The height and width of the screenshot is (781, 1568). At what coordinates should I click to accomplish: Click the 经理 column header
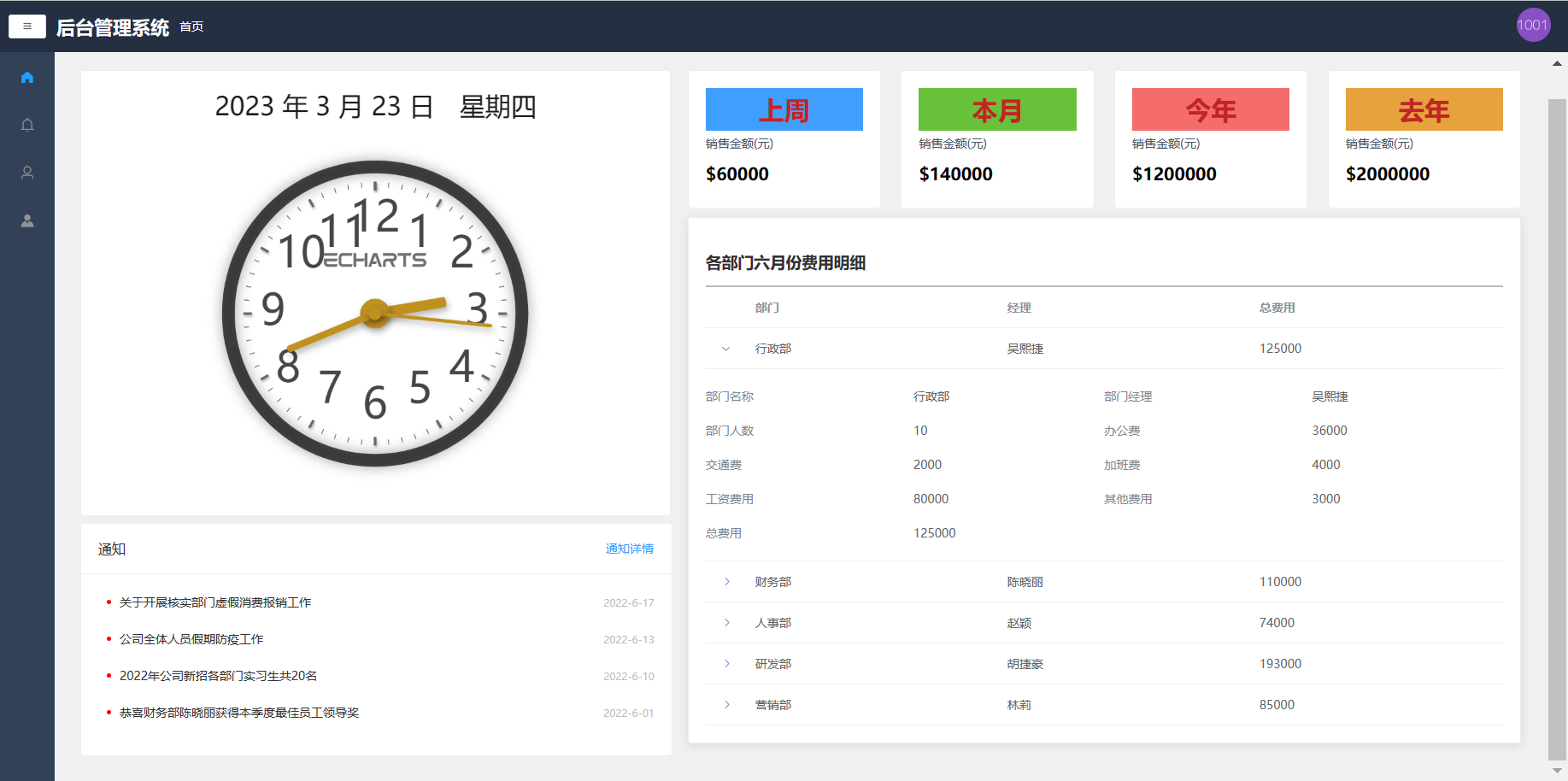click(x=1019, y=308)
